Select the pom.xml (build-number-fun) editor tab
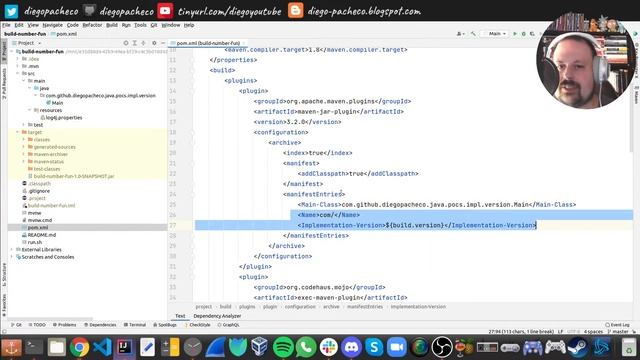640x360 pixels. [x=208, y=43]
